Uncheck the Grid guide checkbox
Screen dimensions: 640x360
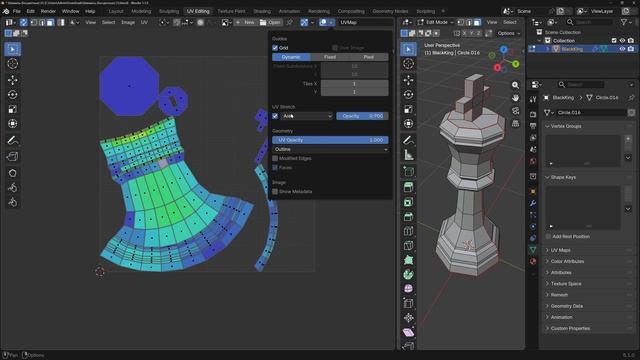click(x=275, y=48)
